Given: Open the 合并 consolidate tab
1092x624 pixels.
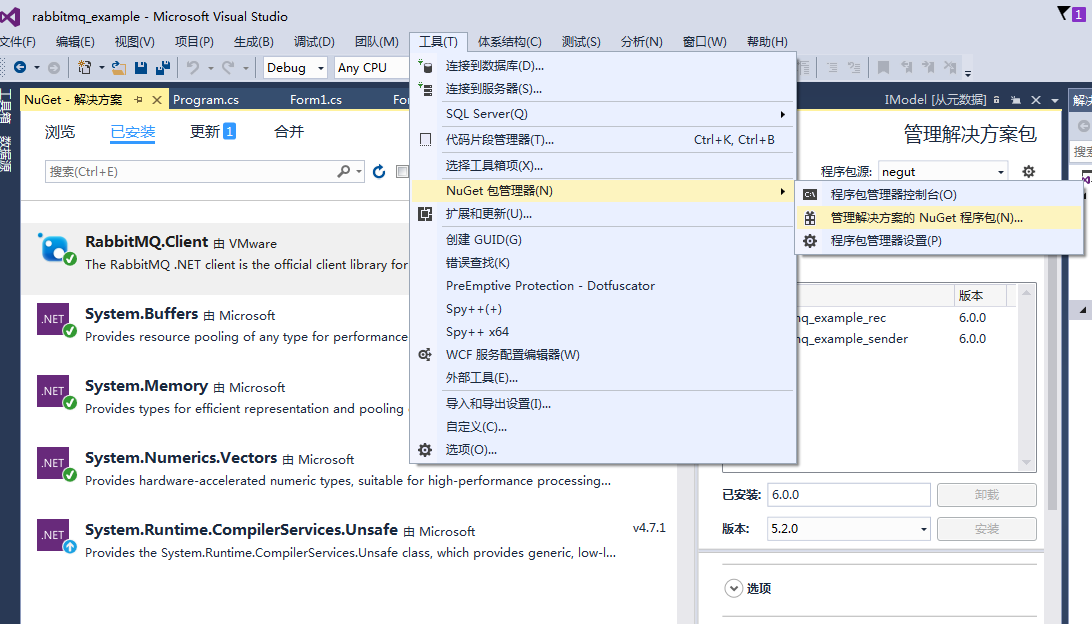Looking at the screenshot, I should [289, 132].
